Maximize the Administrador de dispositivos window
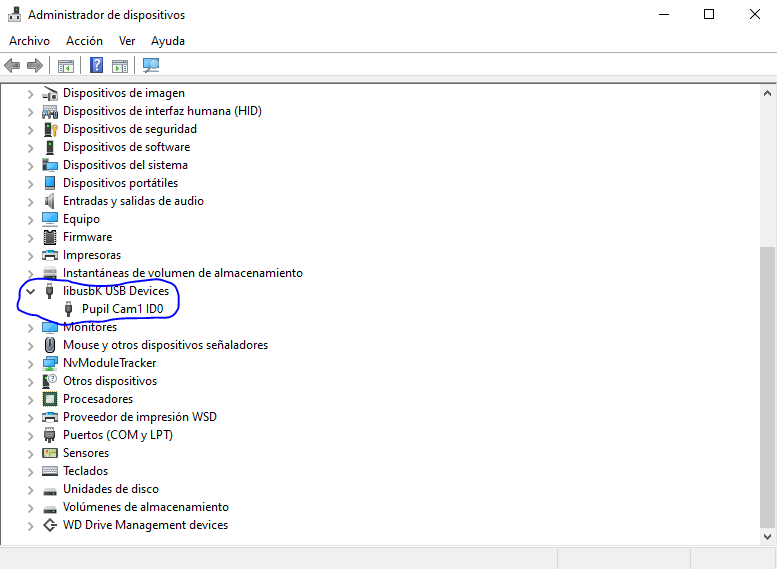 pos(709,14)
